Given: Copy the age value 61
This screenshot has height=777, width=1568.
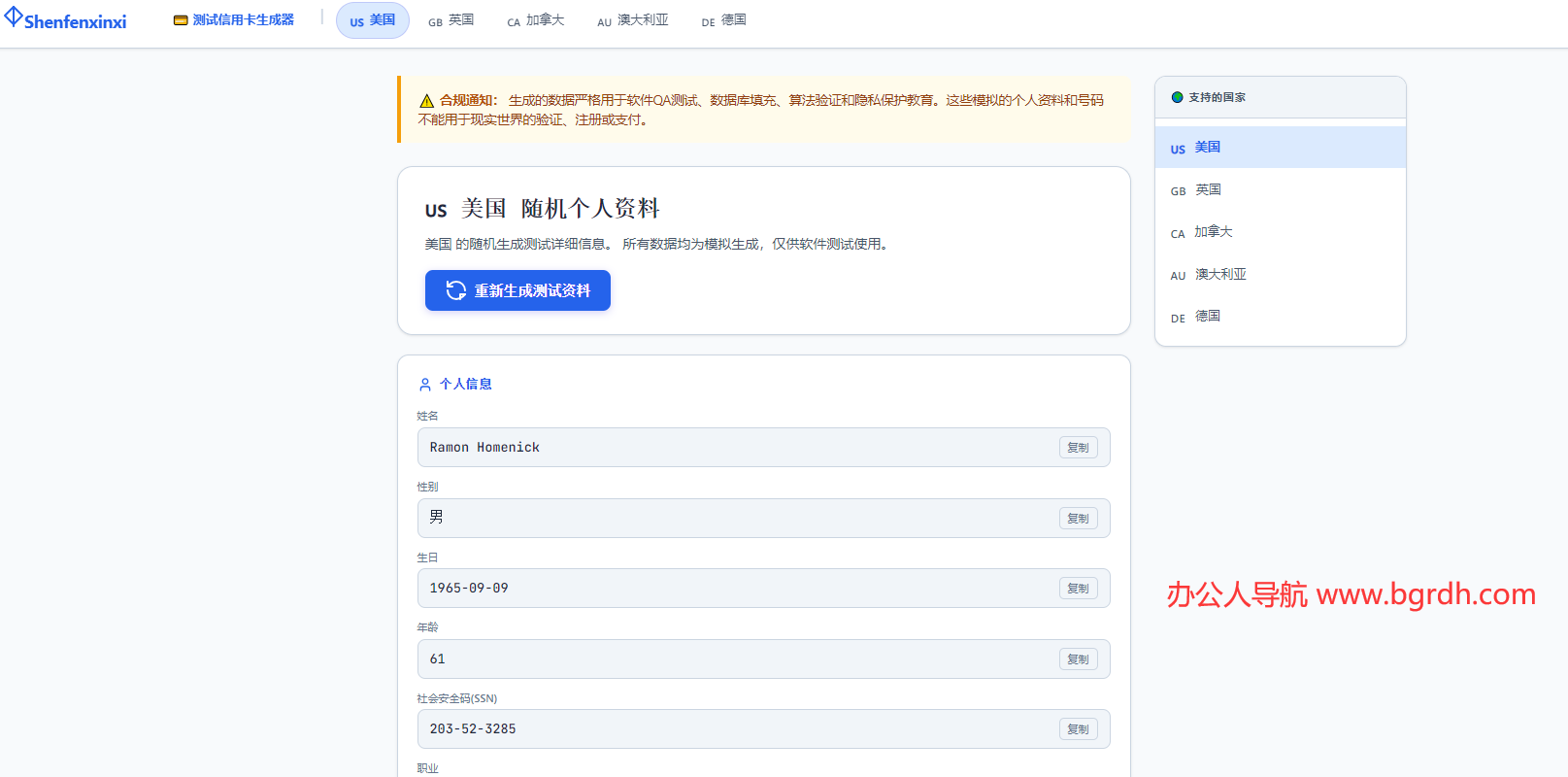Looking at the screenshot, I should [x=1079, y=659].
